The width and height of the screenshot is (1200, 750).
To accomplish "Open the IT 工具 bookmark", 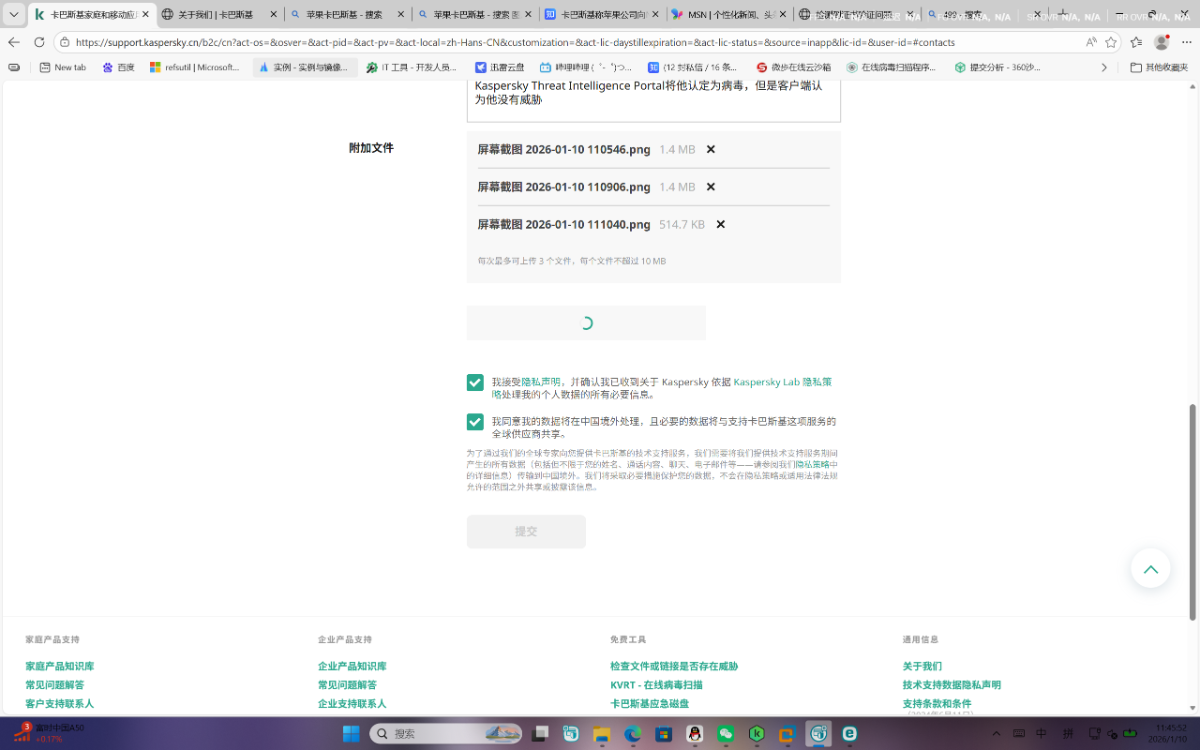I will (x=411, y=67).
